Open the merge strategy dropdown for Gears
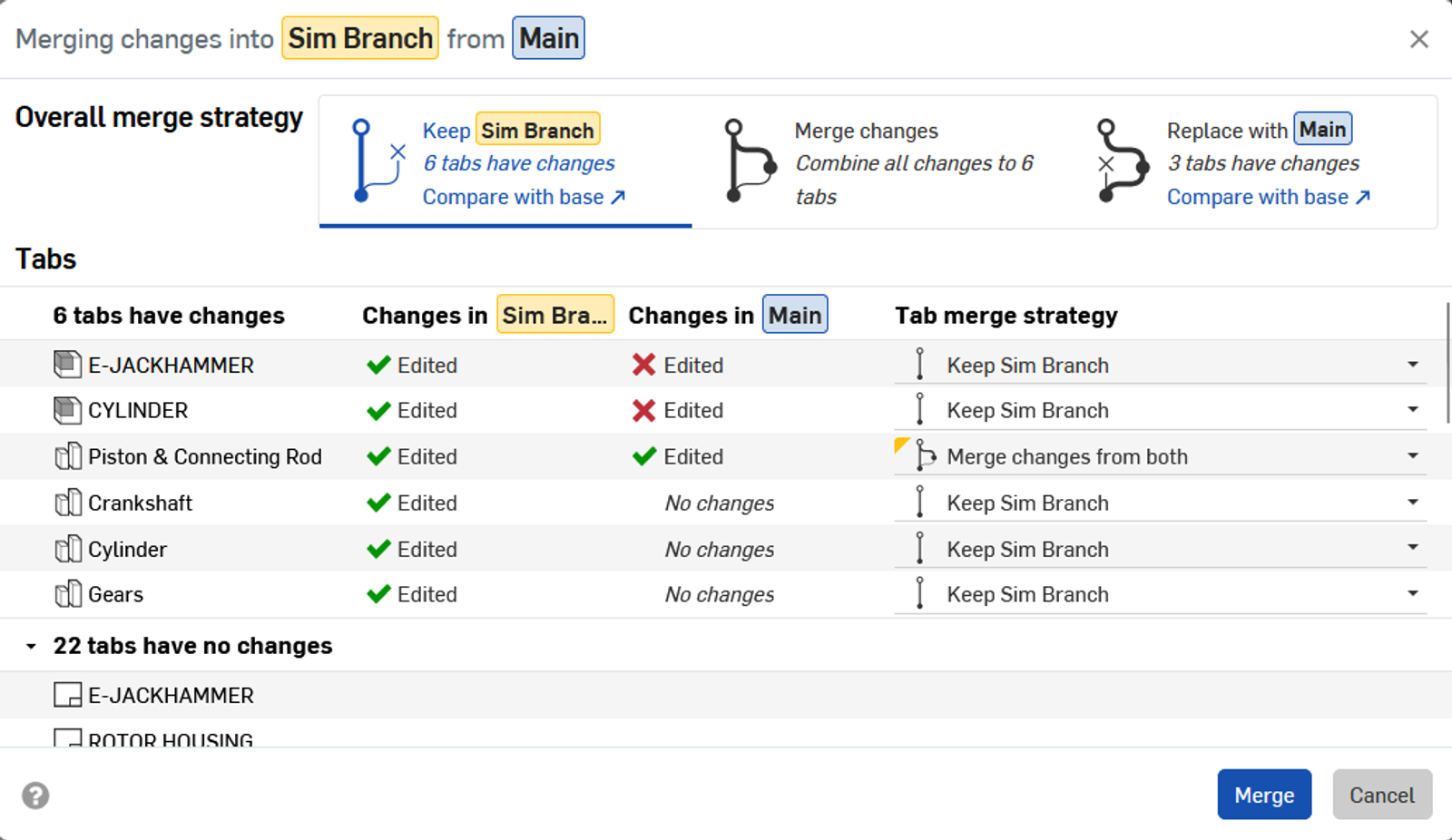The width and height of the screenshot is (1452, 840). (1412, 593)
